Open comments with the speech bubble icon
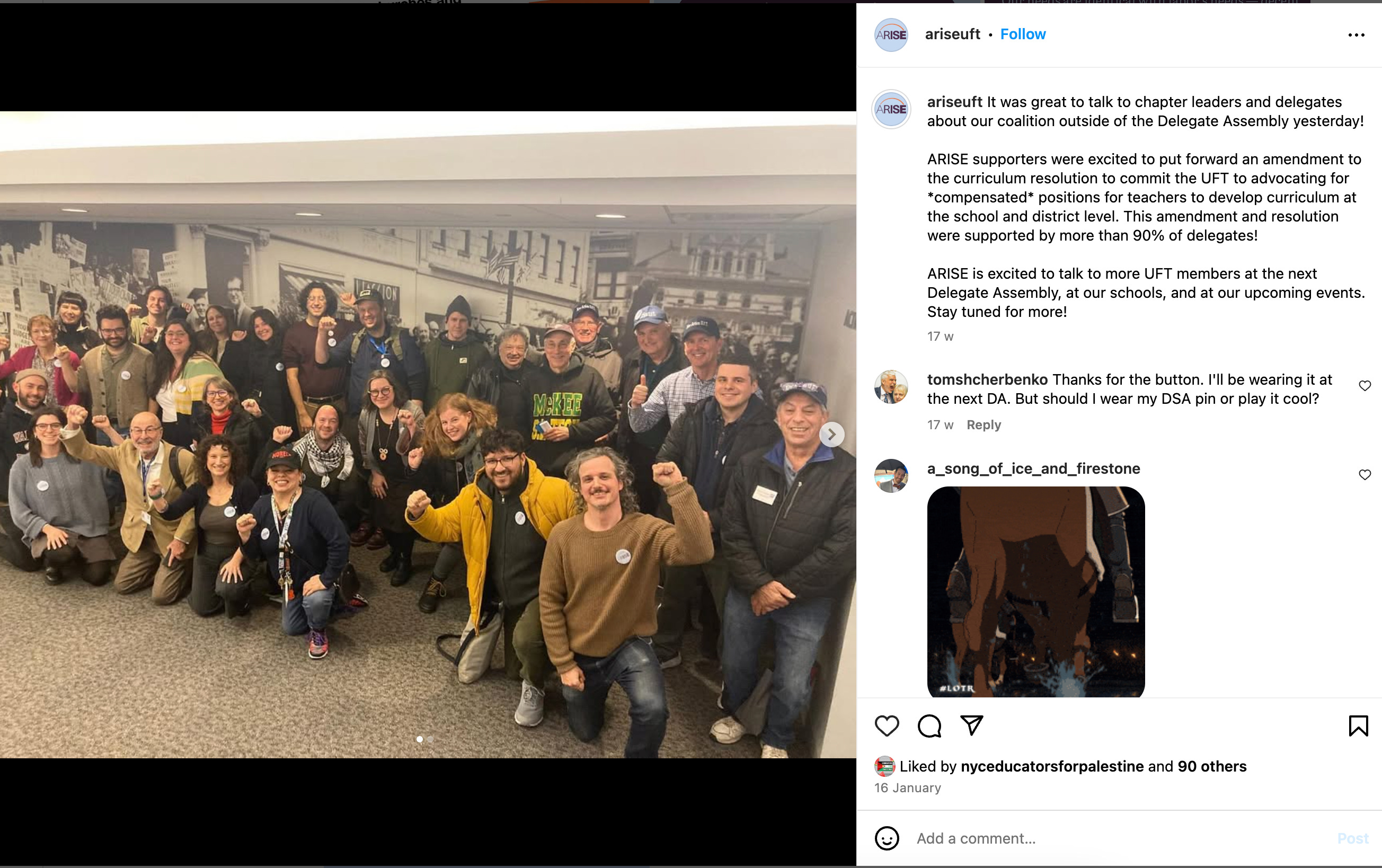This screenshot has width=1382, height=868. [929, 725]
